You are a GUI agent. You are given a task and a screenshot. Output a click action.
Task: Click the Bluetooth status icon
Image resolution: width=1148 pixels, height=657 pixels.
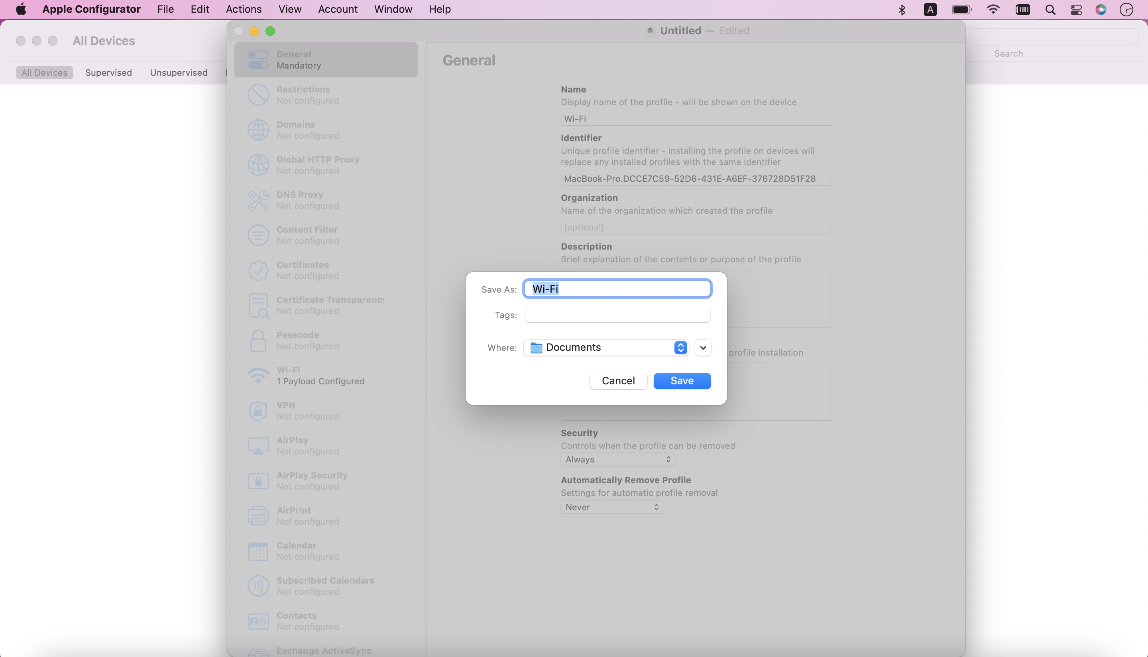tap(902, 10)
